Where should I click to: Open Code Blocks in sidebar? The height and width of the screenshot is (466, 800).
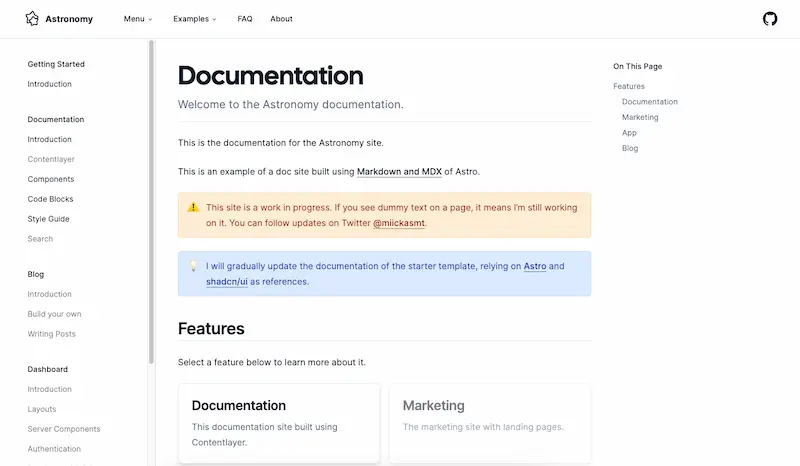50,199
